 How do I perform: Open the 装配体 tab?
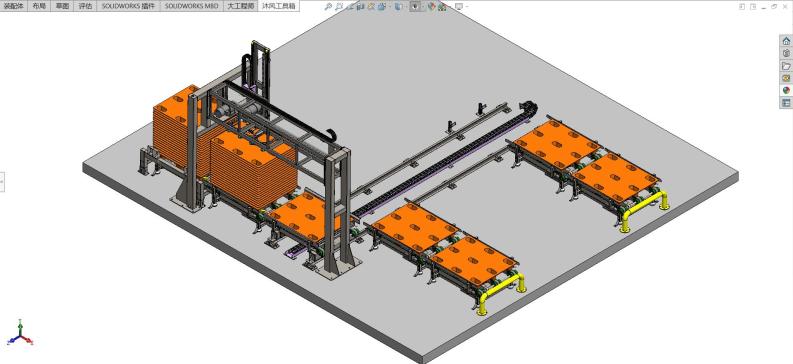pos(13,6)
